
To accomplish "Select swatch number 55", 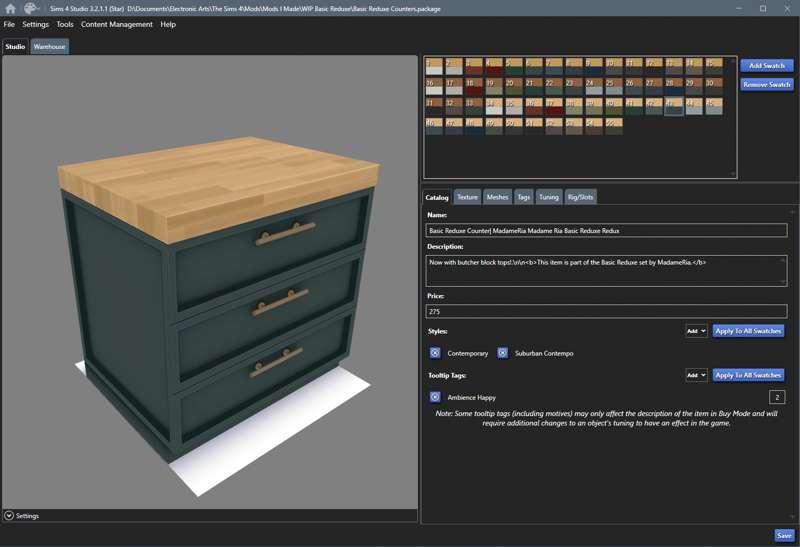I will click(x=614, y=126).
